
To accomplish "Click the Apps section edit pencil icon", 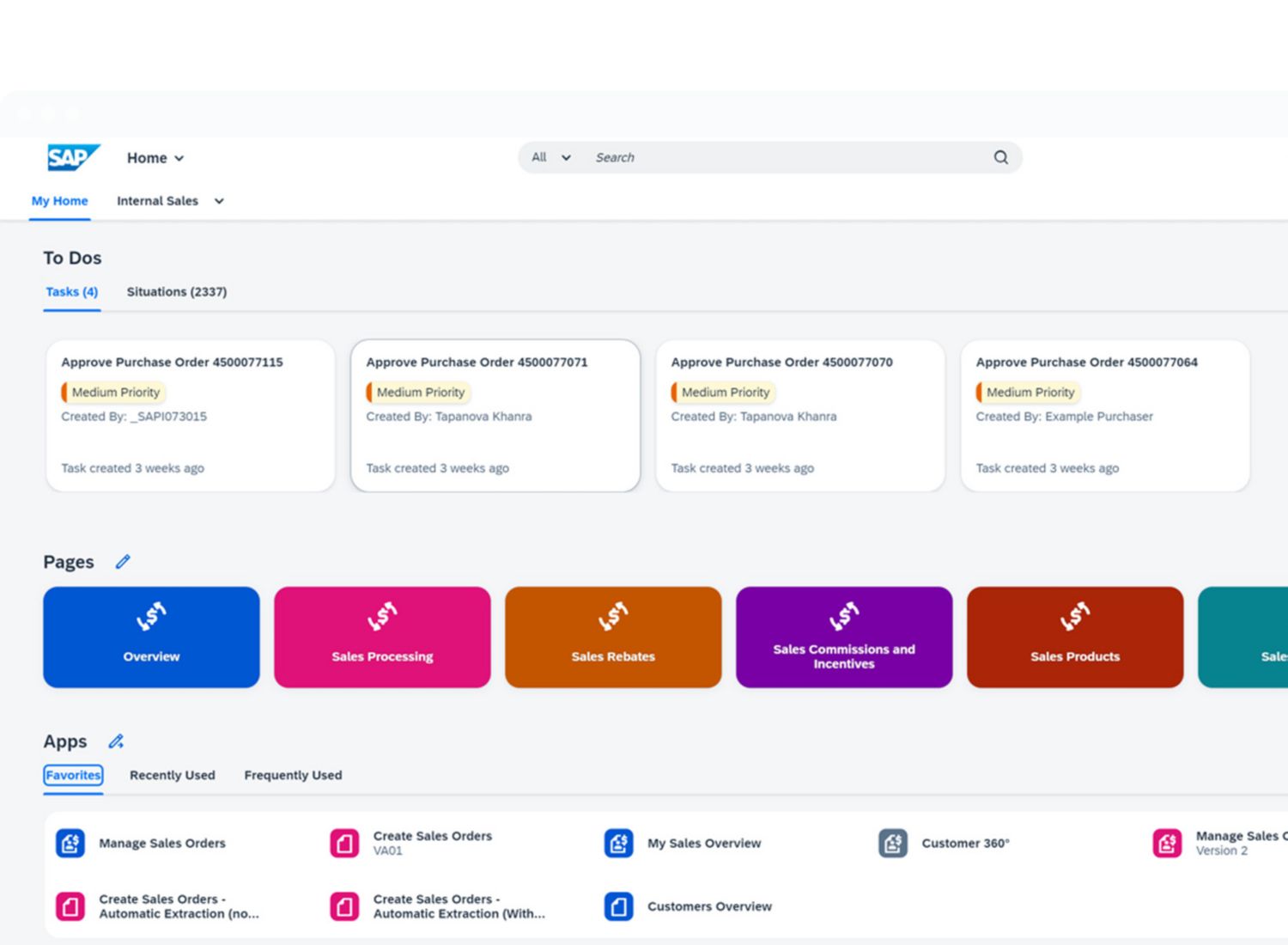I will 116,741.
